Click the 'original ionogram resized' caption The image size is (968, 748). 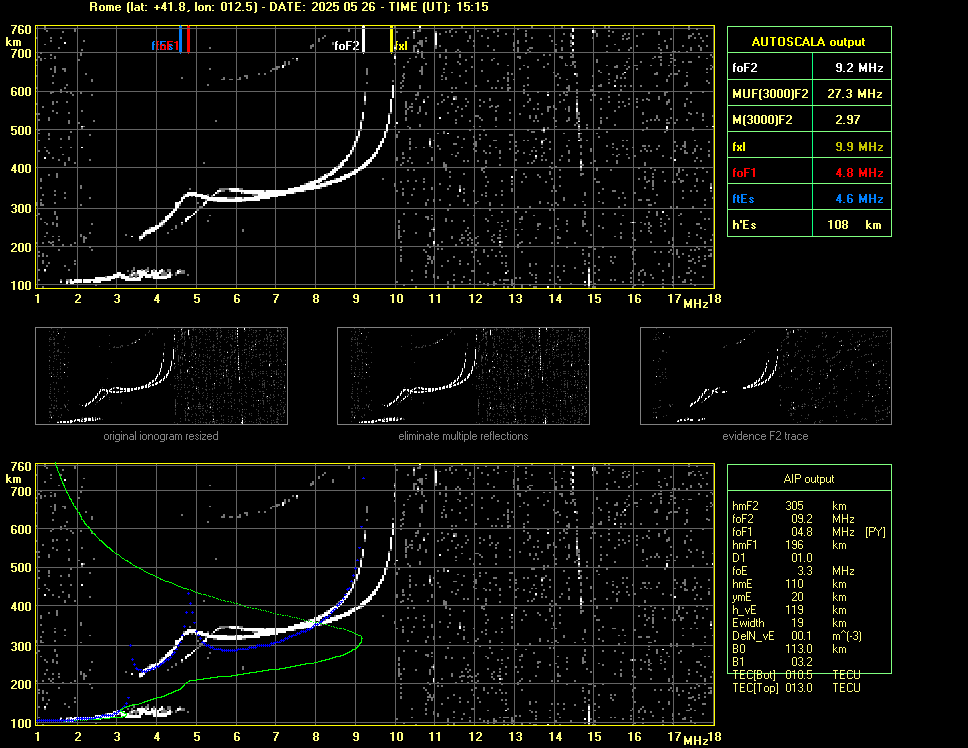pyautogui.click(x=161, y=436)
